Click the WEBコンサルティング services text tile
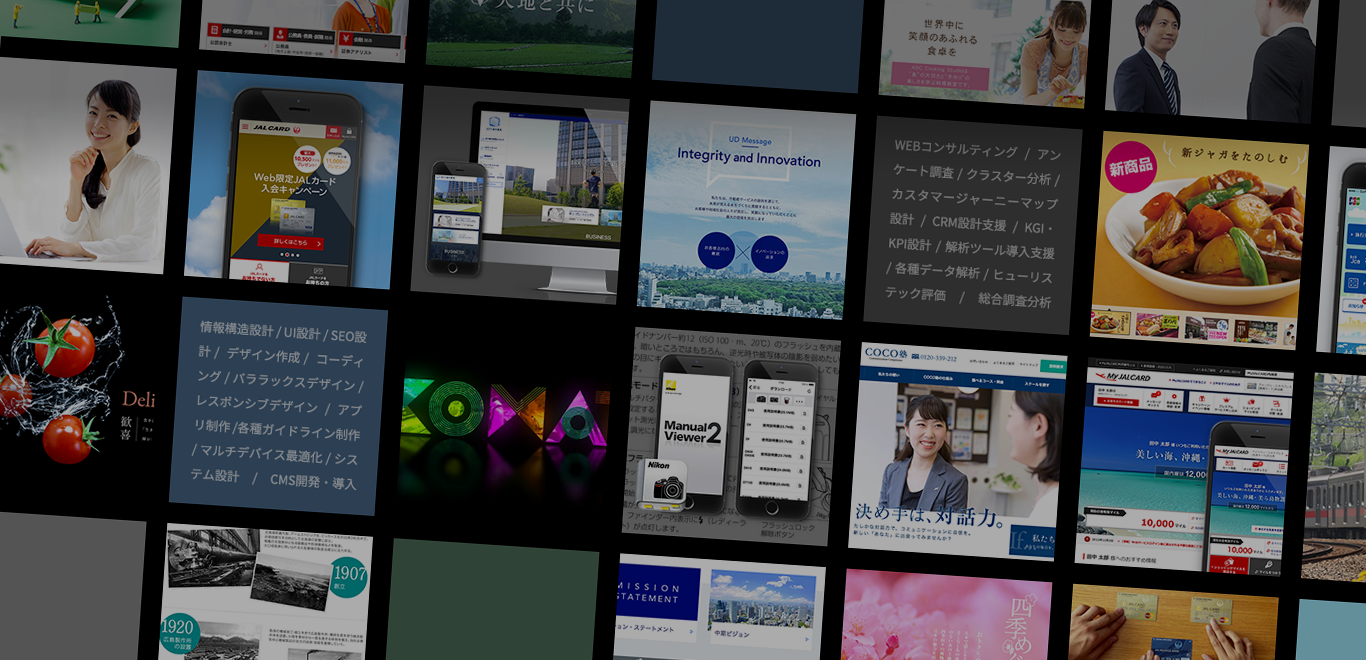1366x660 pixels. pyautogui.click(x=972, y=225)
